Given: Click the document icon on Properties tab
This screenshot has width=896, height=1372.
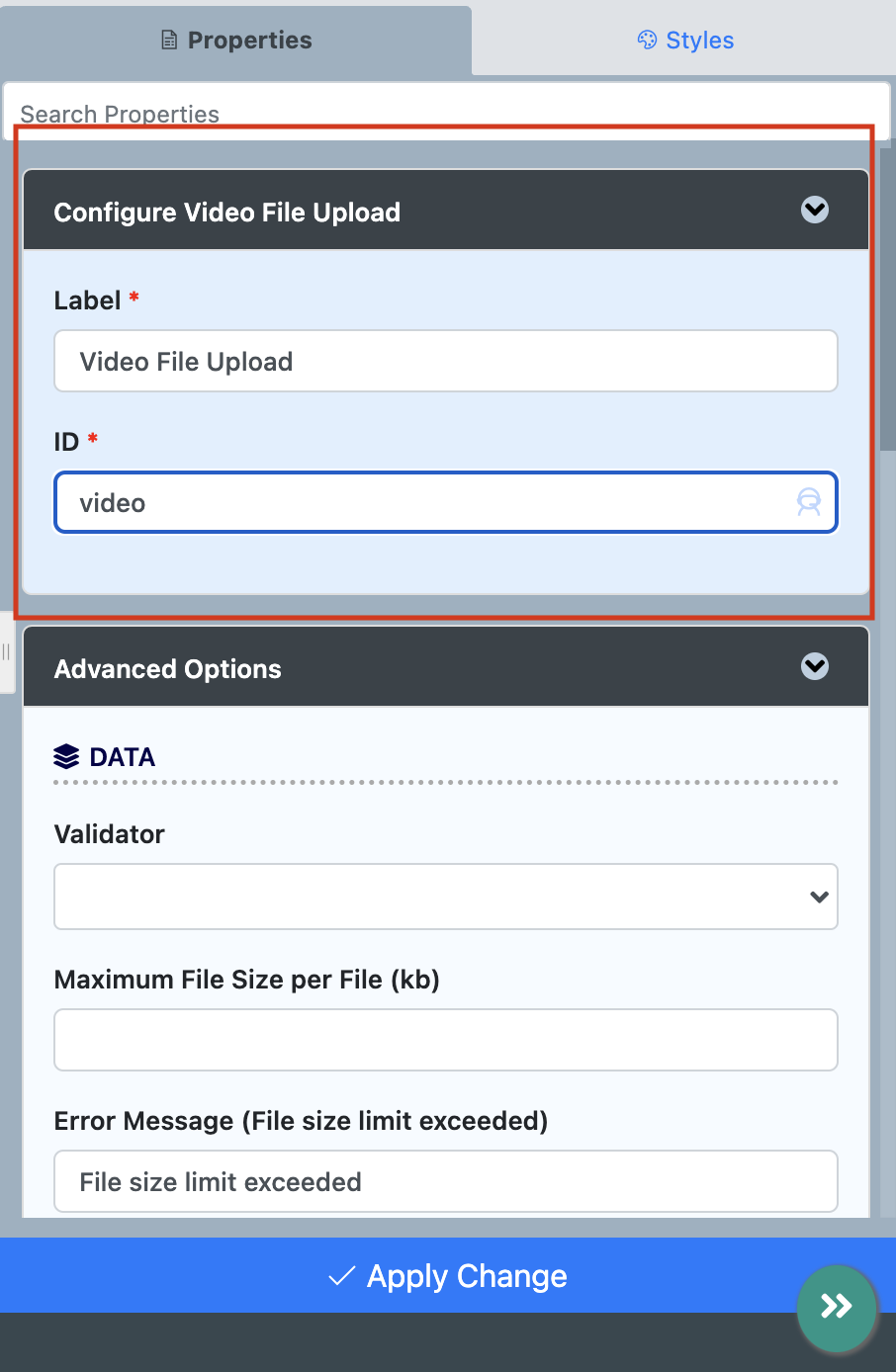Looking at the screenshot, I should tap(169, 41).
